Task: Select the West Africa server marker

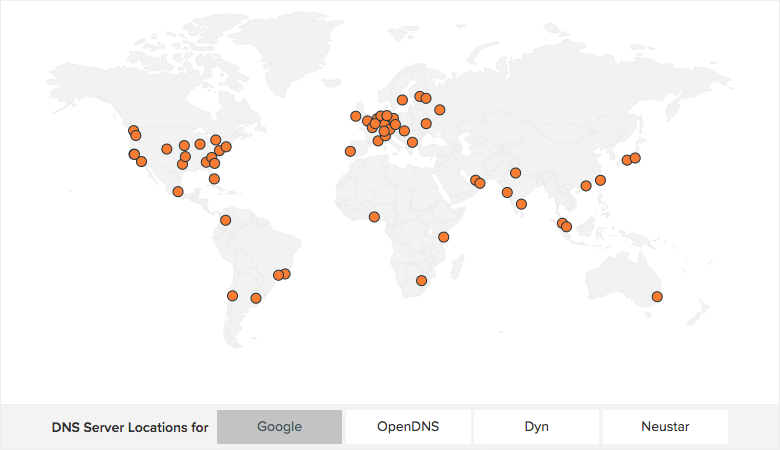Action: 374,217
